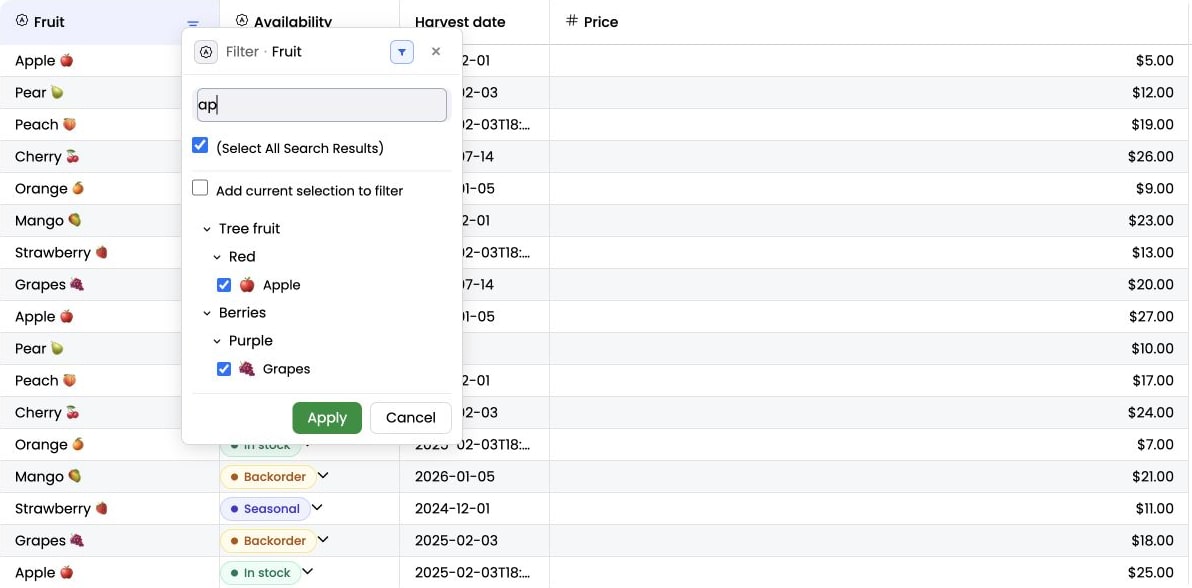Viewport: 1192px width, 588px height.
Task: Open dropdown arrow next to Seasonal badge
Action: tap(318, 507)
